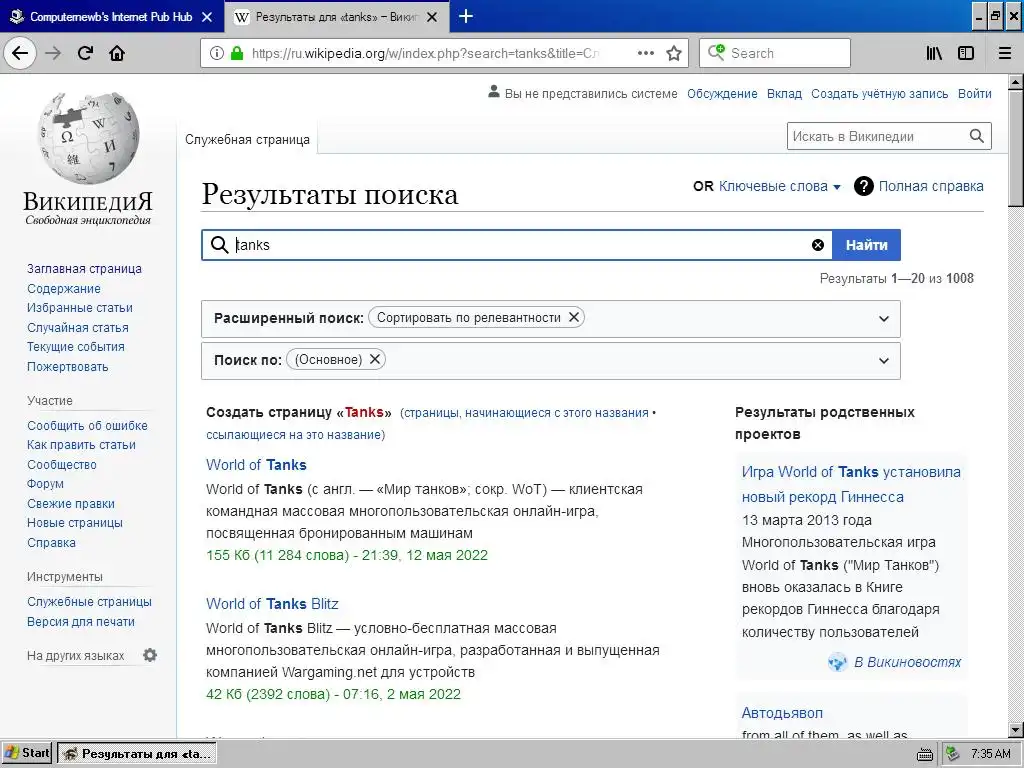1024x768 pixels.
Task: Click the Wikipedia globe logo
Action: (88, 137)
